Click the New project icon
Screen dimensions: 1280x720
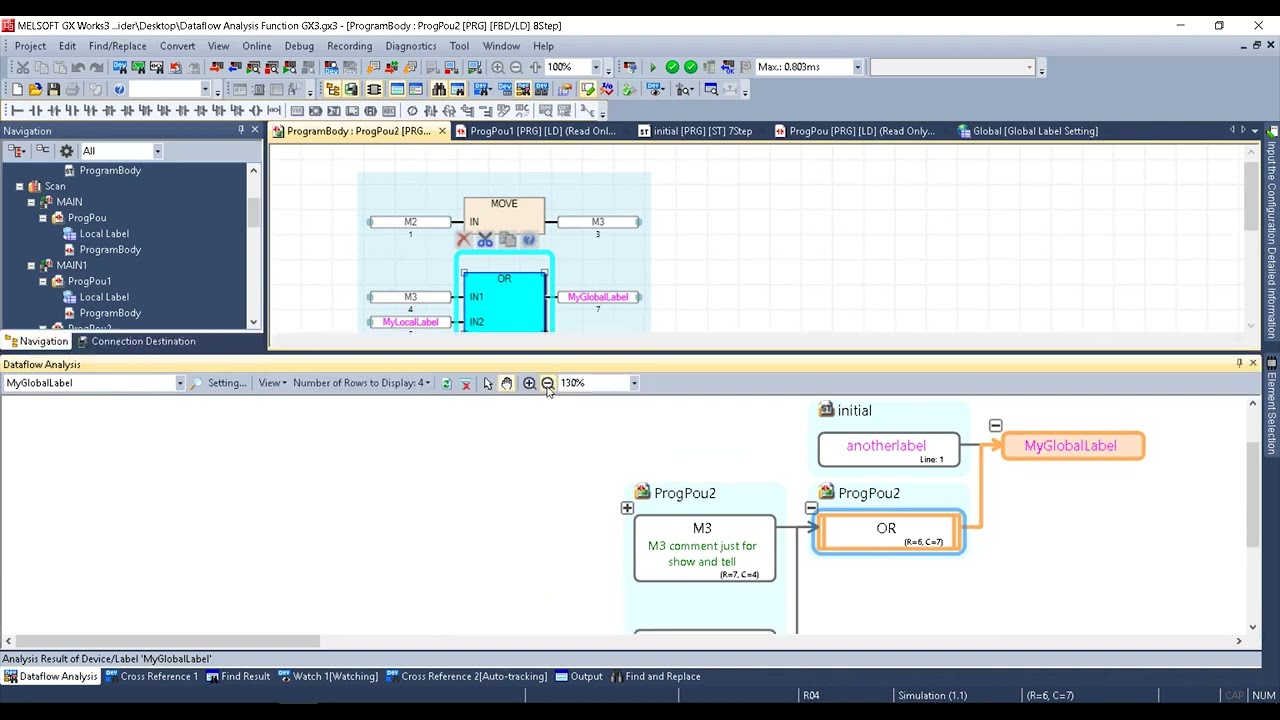(17, 89)
